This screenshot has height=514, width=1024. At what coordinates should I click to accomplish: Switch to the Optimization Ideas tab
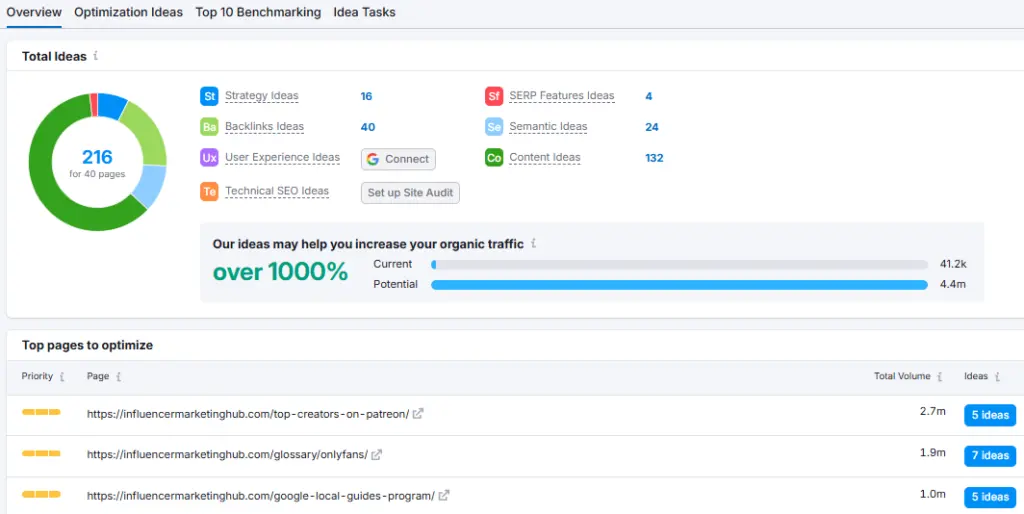click(x=128, y=13)
